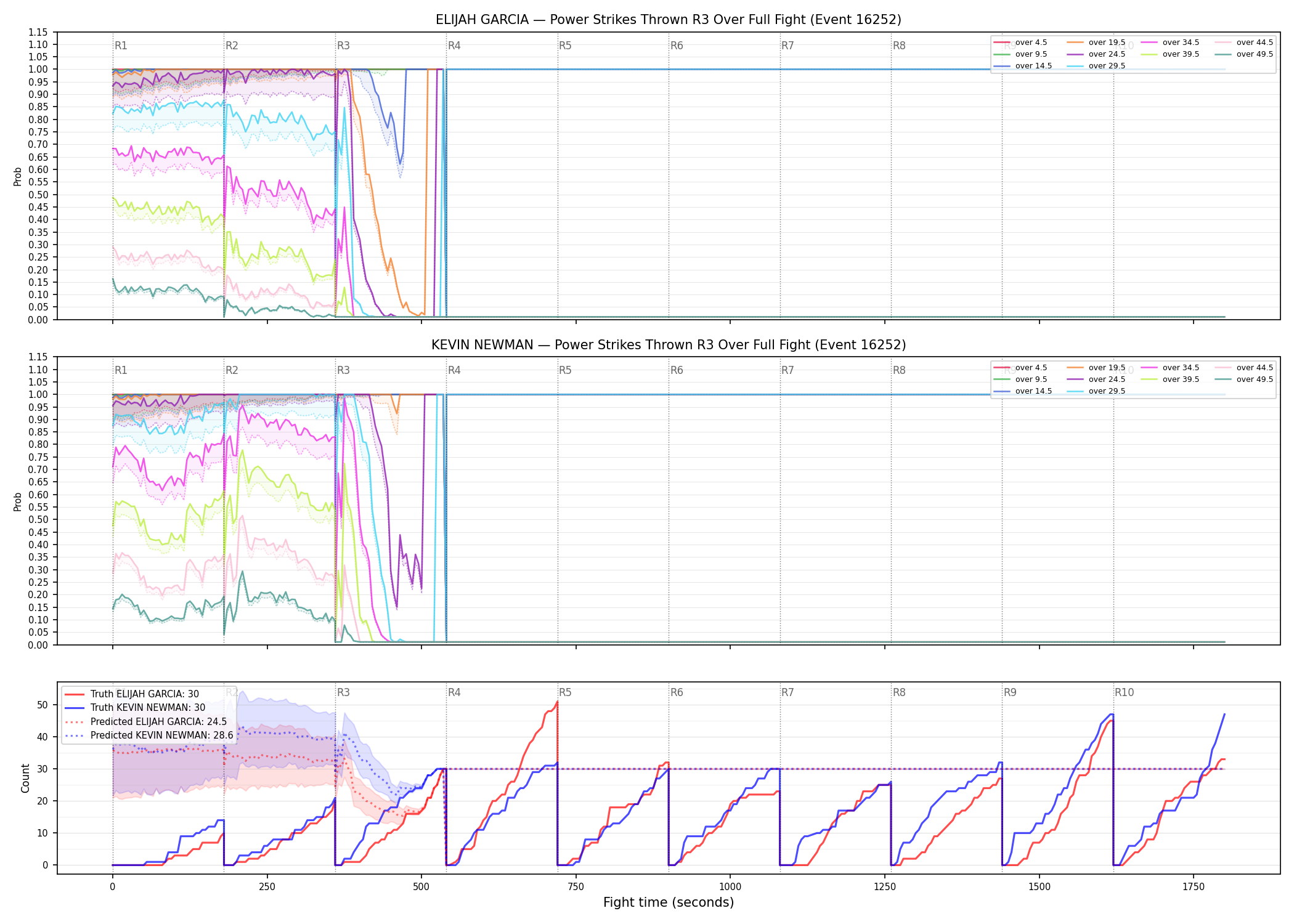Click the R2 label in the top chart
1294x924 pixels.
(232, 46)
